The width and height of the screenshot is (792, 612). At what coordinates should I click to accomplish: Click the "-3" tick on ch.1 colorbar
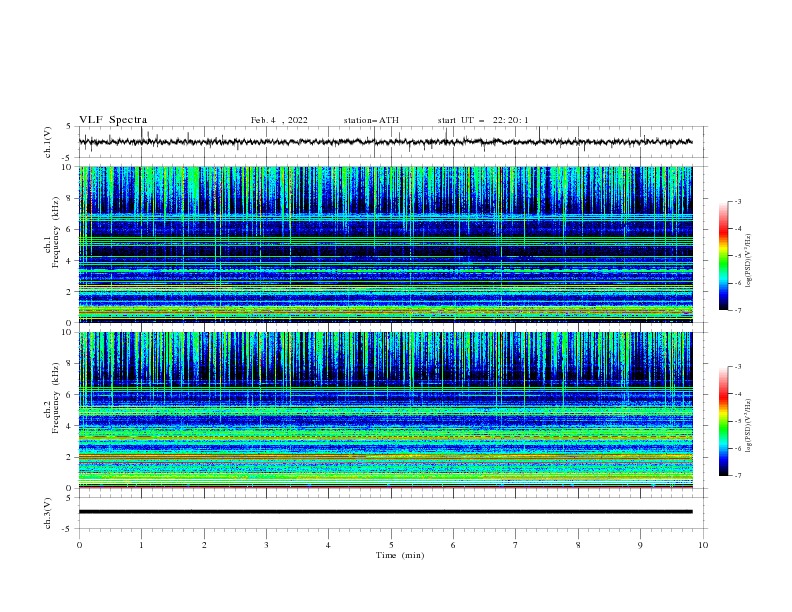pos(737,201)
